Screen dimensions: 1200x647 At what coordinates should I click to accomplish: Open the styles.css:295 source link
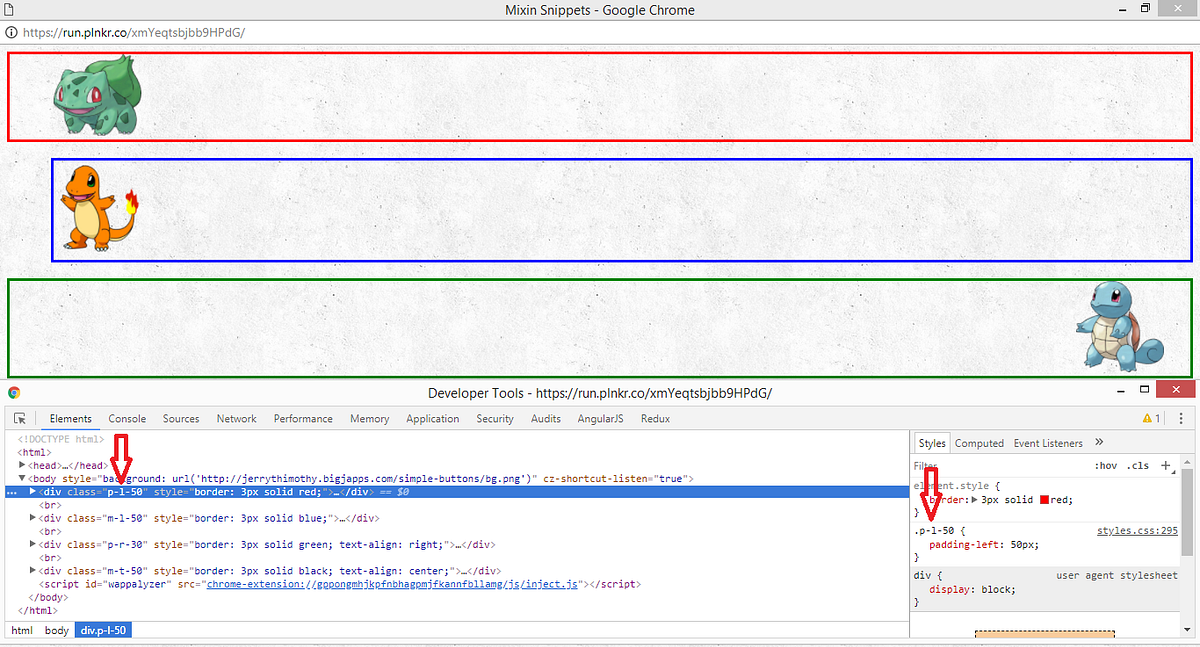coord(1137,531)
